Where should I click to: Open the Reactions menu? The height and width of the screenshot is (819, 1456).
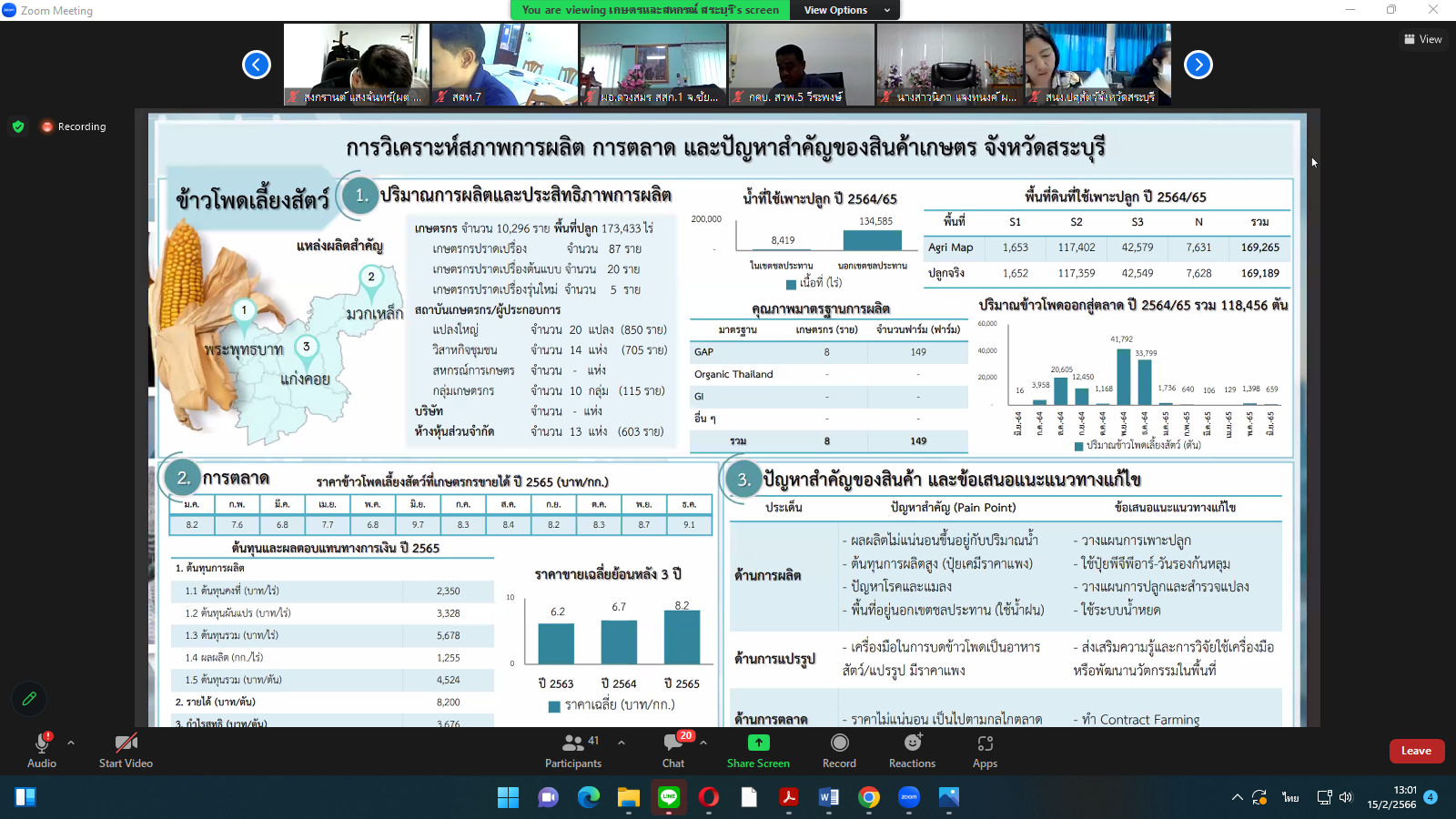pyautogui.click(x=912, y=750)
